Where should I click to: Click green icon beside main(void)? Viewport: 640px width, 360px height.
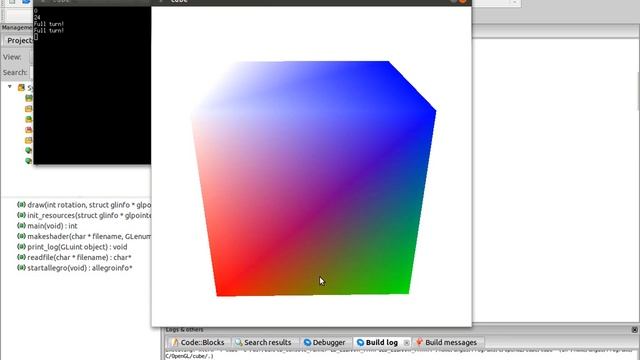(21, 226)
